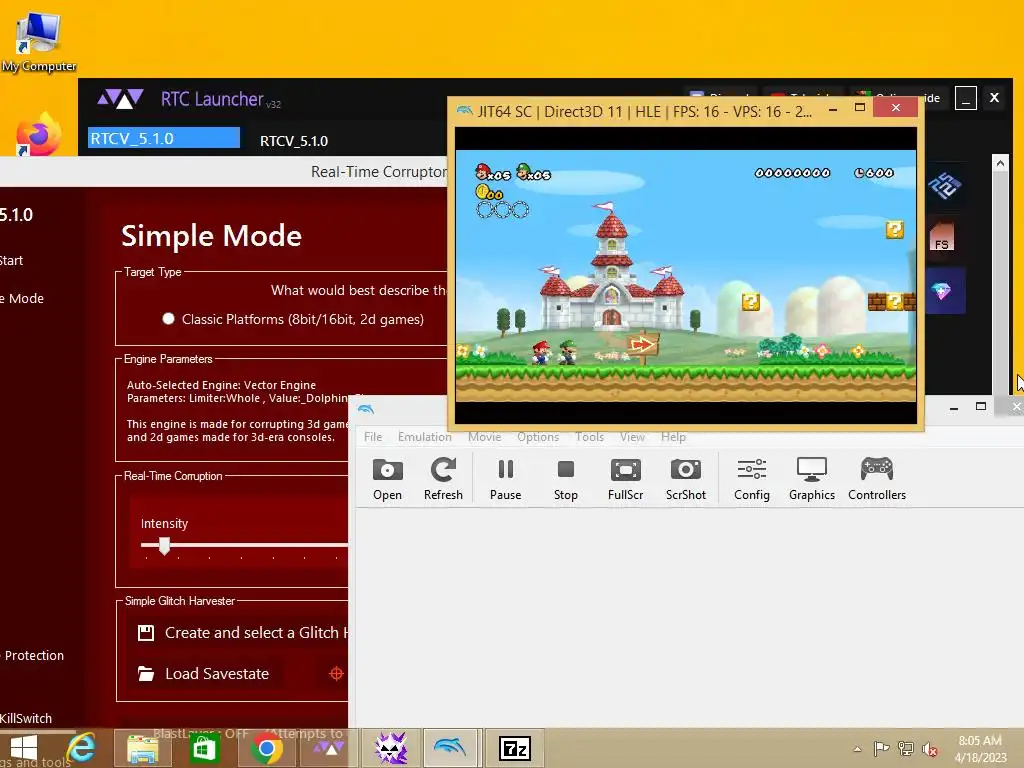Click the PCSX2 icon in RTC Launcher sidebar
Screen dimensions: 1024x768
(x=944, y=186)
